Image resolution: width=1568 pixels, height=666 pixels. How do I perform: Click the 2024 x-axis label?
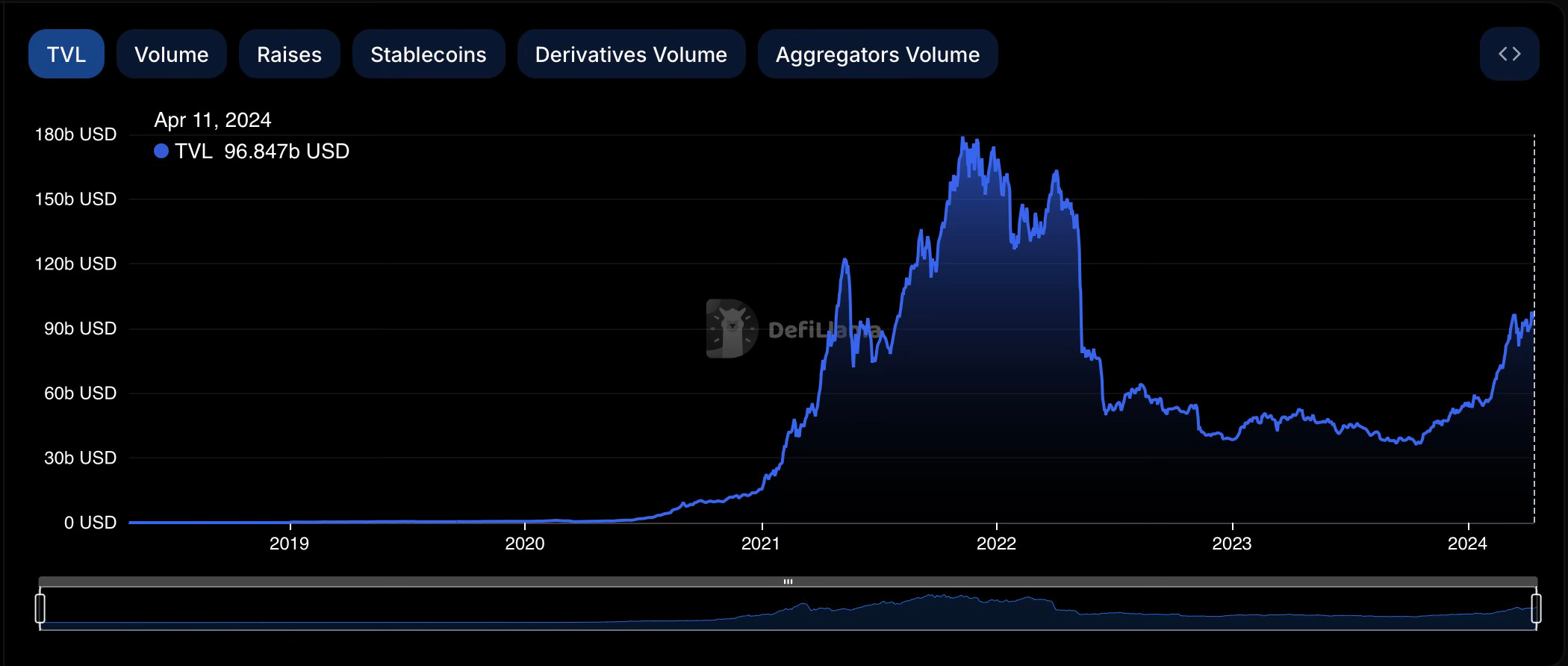pyautogui.click(x=1468, y=544)
